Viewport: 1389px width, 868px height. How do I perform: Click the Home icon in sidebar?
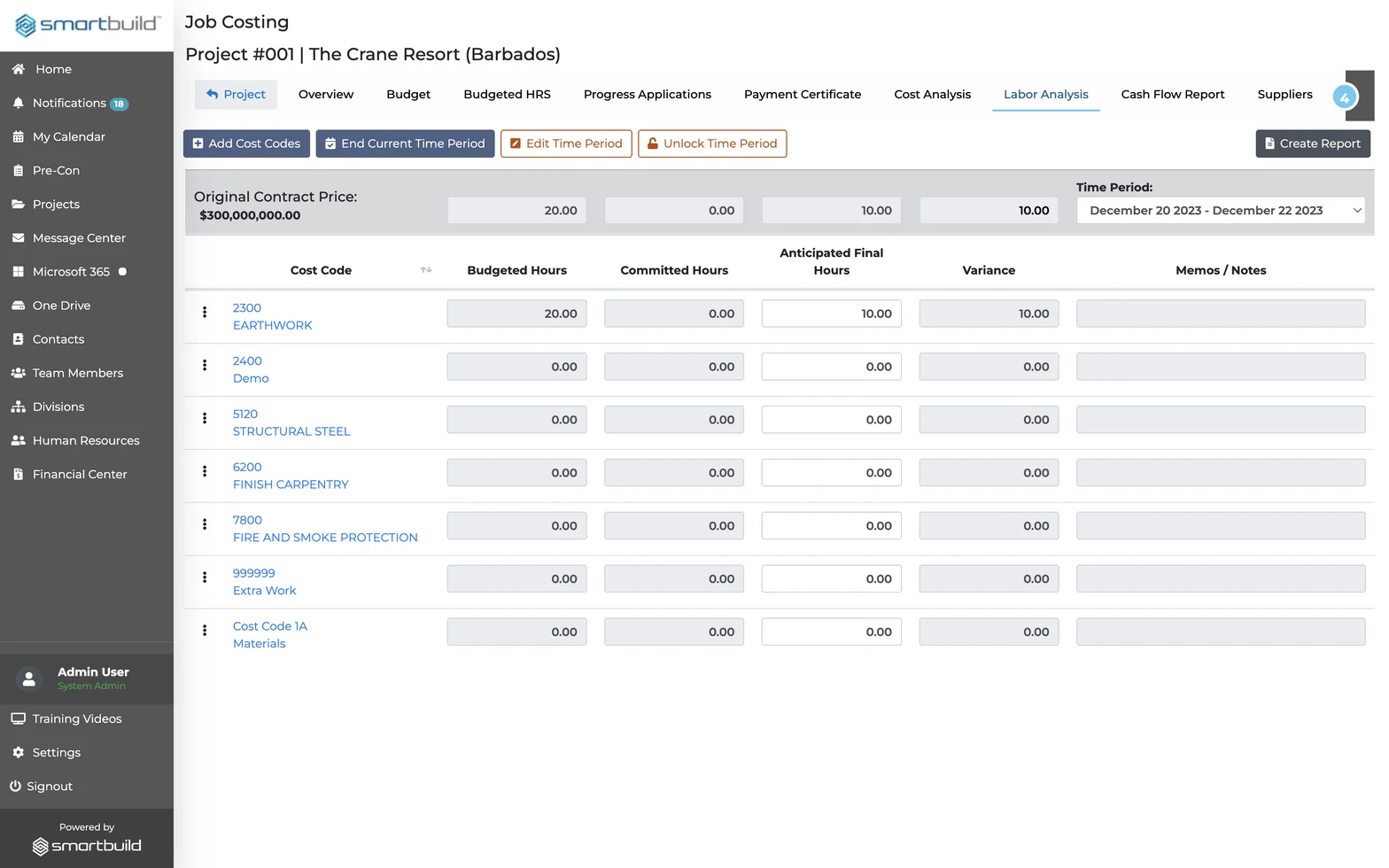click(18, 69)
